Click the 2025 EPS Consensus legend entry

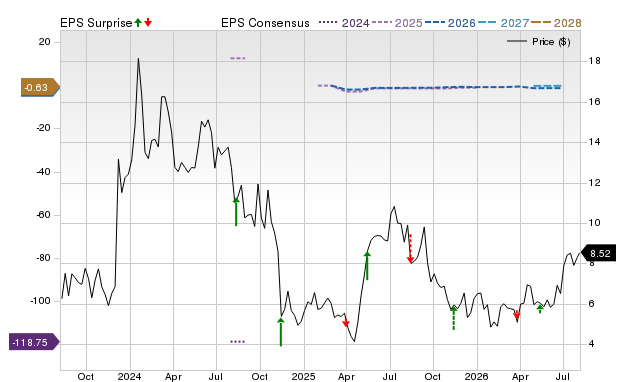[x=397, y=23]
